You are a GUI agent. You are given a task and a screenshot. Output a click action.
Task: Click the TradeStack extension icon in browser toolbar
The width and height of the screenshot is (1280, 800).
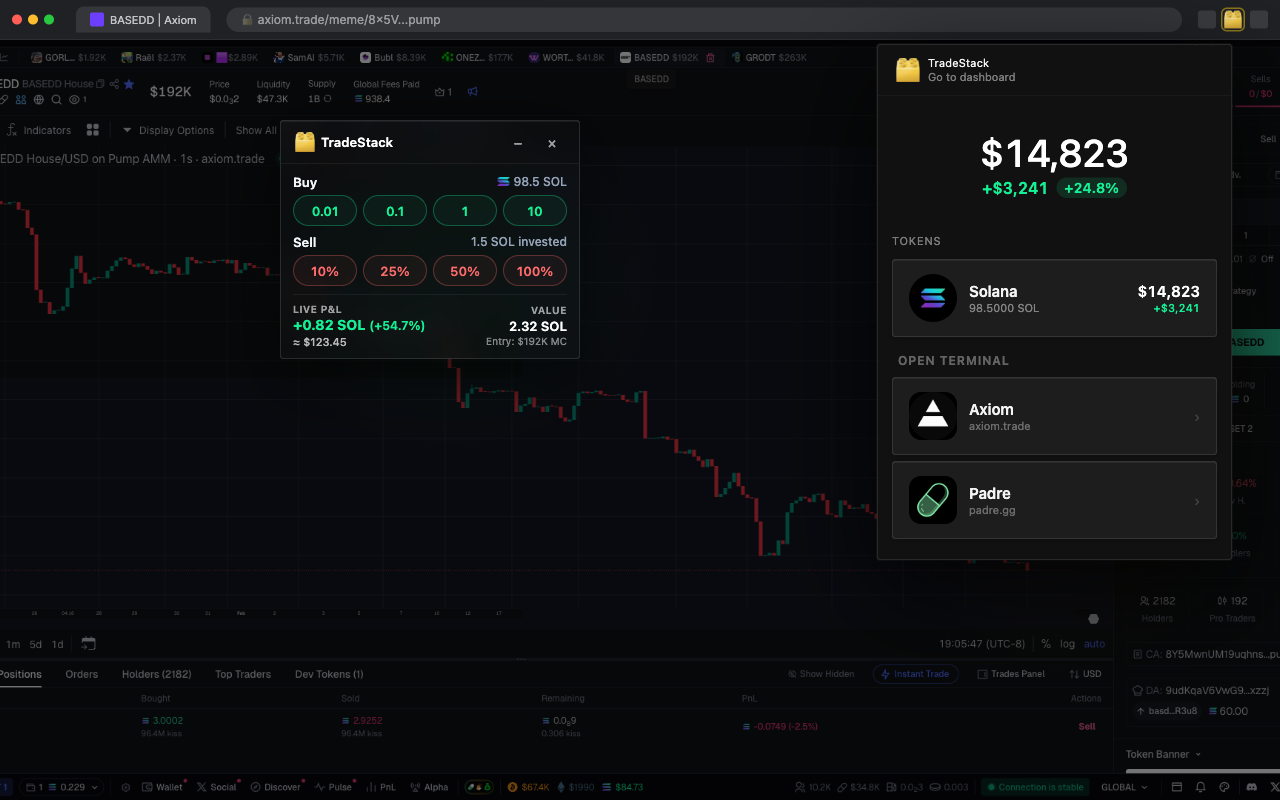(x=1233, y=19)
